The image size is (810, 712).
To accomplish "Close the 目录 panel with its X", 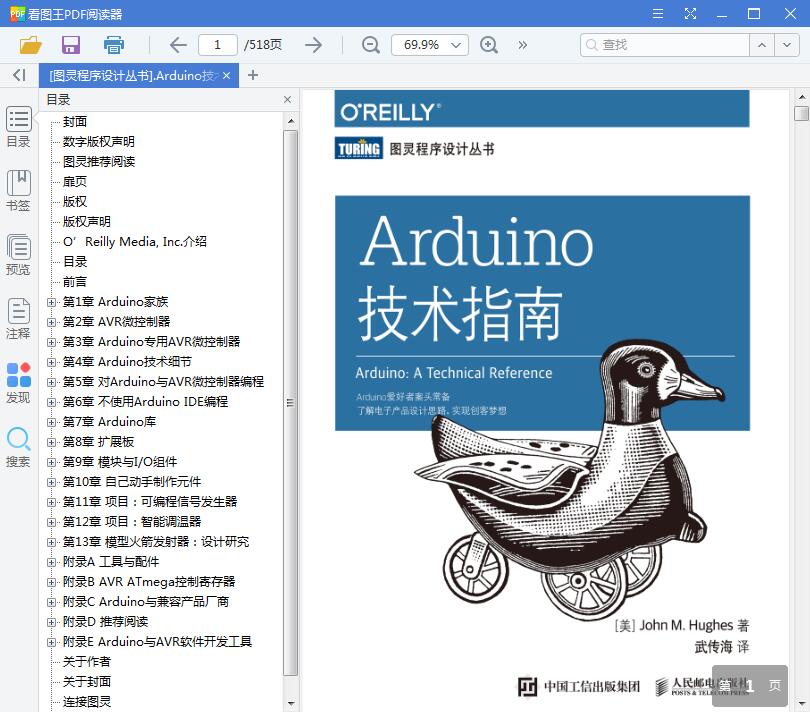I will click(287, 99).
